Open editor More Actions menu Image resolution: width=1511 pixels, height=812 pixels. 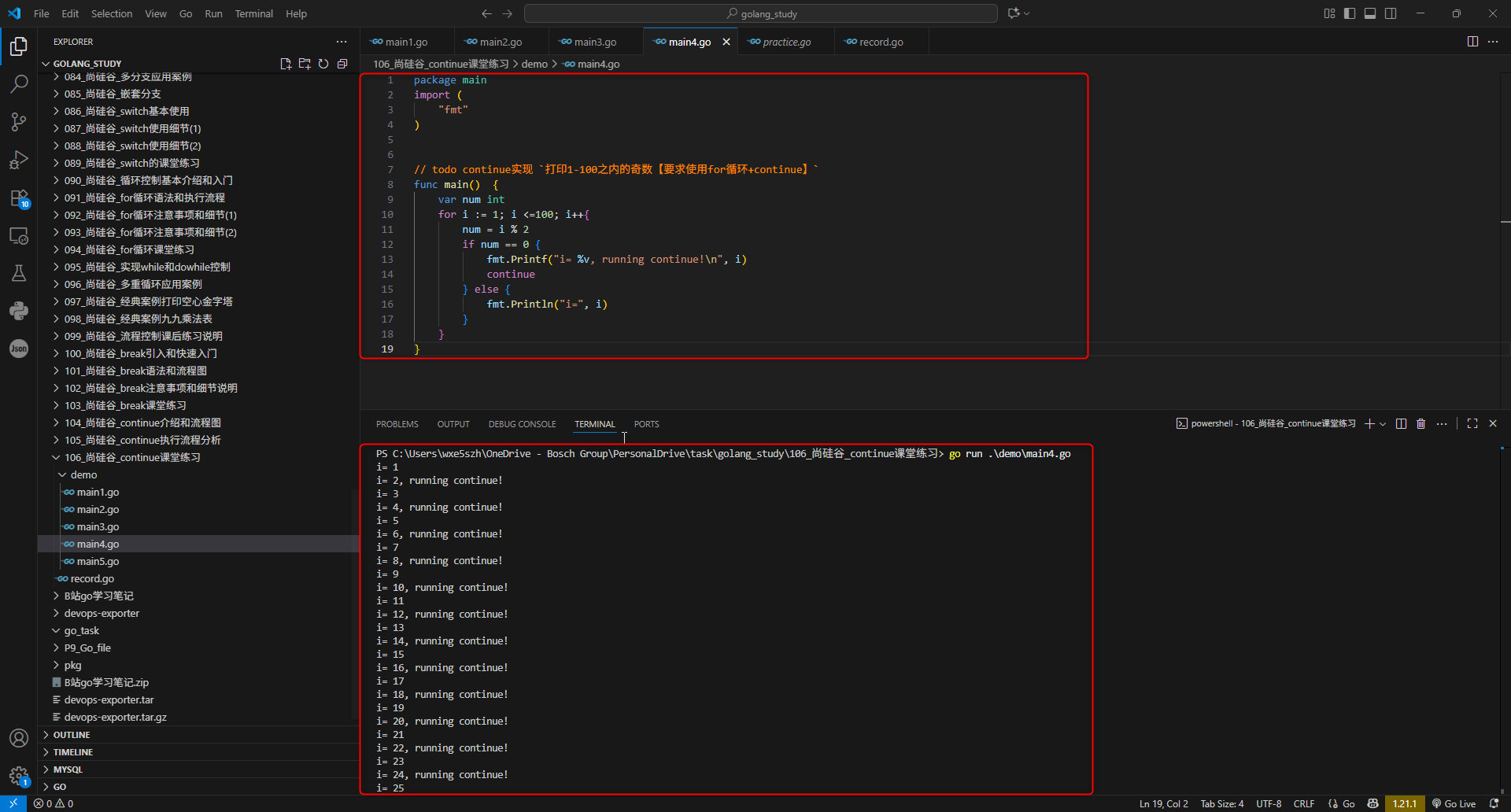1493,42
